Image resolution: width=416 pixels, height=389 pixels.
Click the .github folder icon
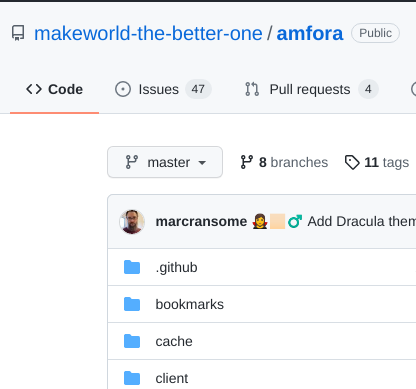pyautogui.click(x=132, y=267)
